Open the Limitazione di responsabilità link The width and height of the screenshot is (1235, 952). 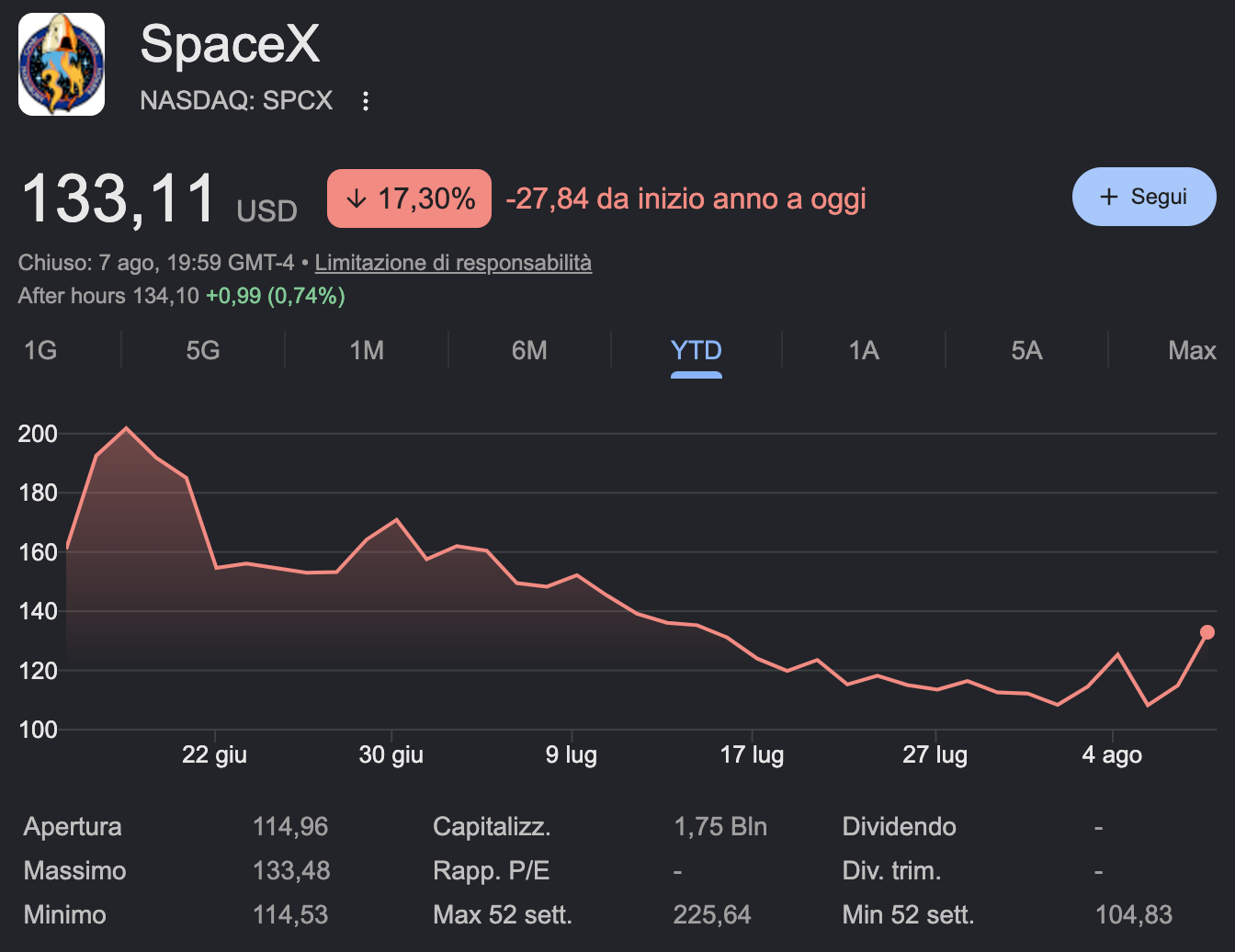(x=453, y=263)
